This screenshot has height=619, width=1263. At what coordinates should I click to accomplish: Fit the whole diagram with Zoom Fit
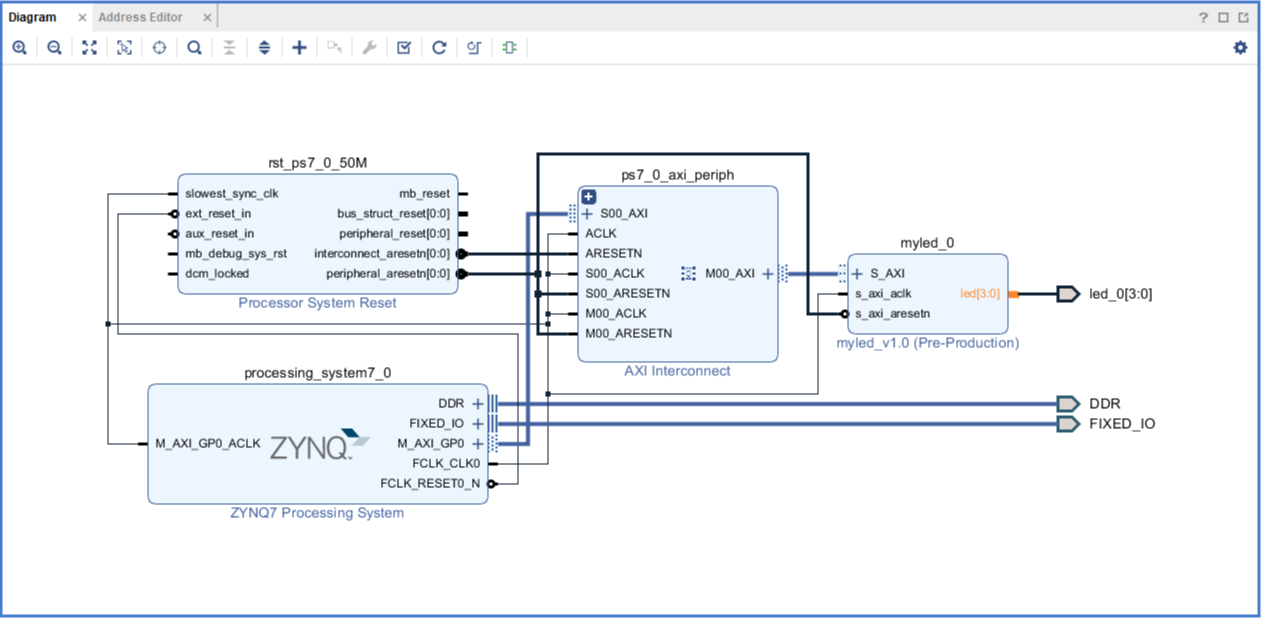[x=89, y=47]
